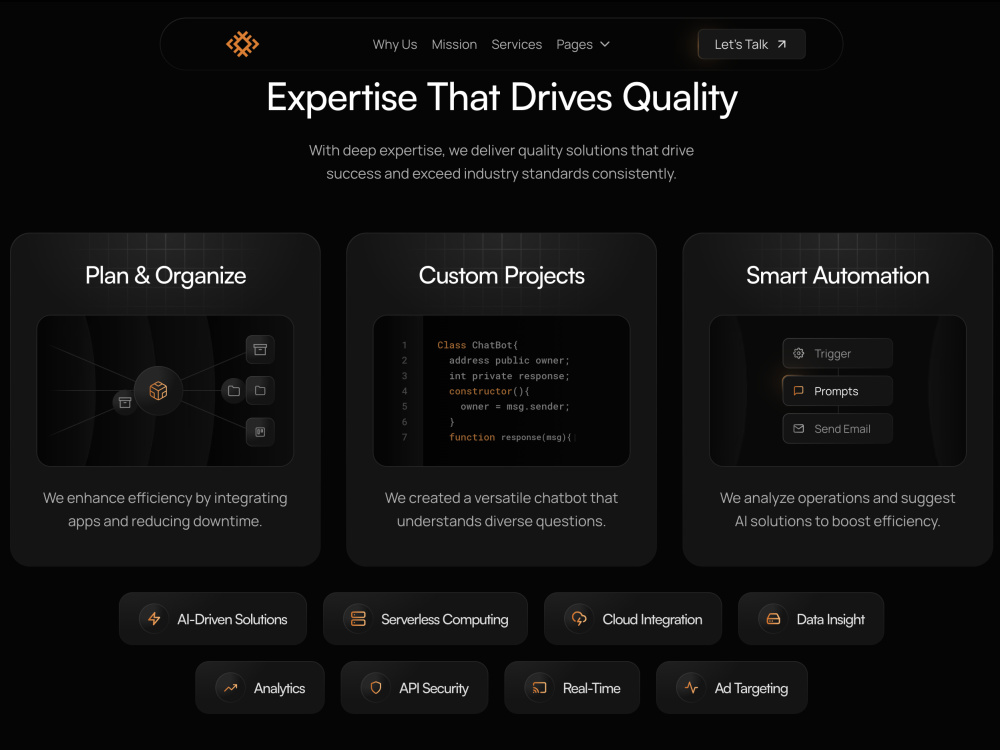Image resolution: width=1000 pixels, height=750 pixels.
Task: Click the API Security tag
Action: coord(415,688)
